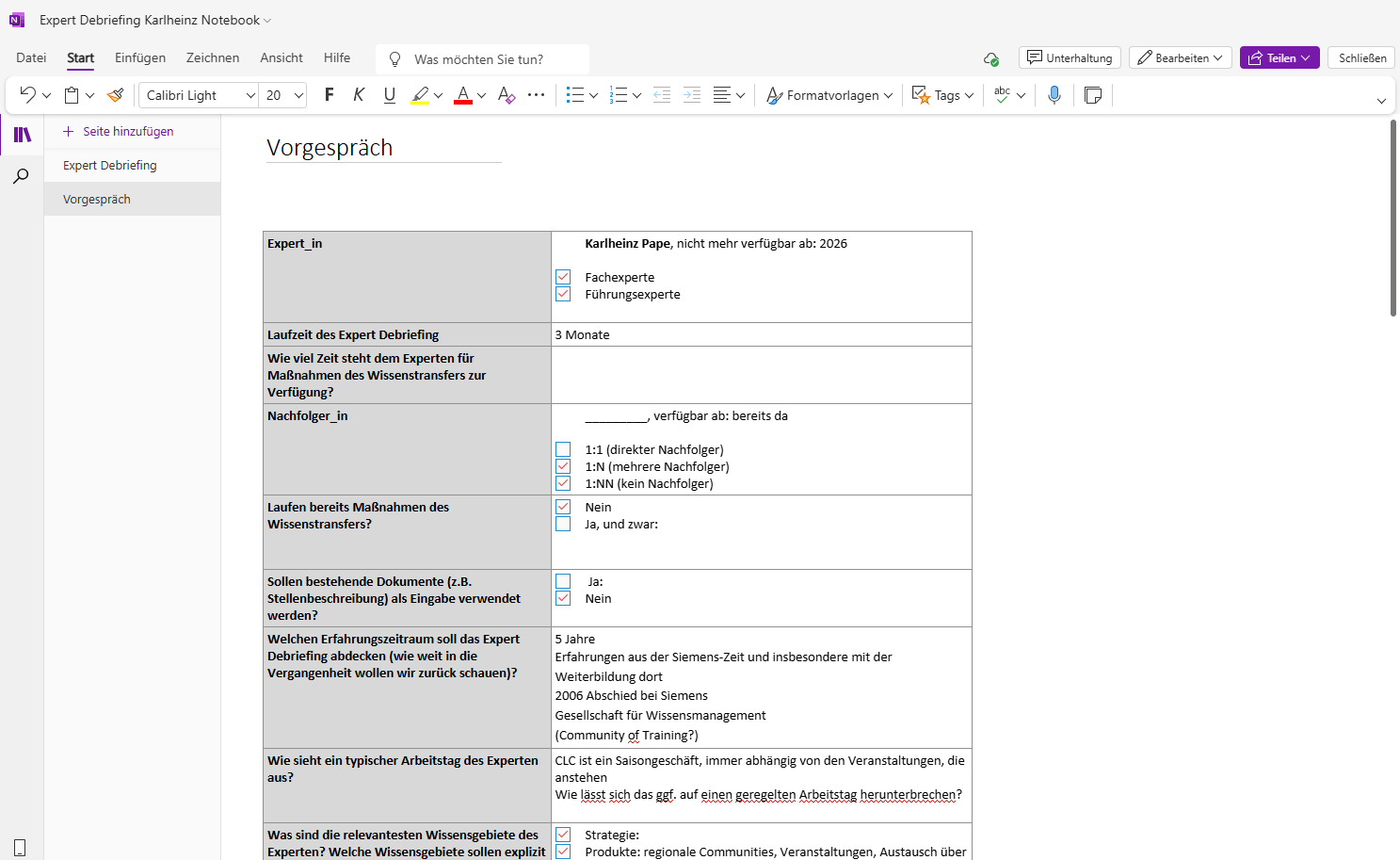The image size is (1400, 860).
Task: Click the Underline icon
Action: (x=389, y=95)
